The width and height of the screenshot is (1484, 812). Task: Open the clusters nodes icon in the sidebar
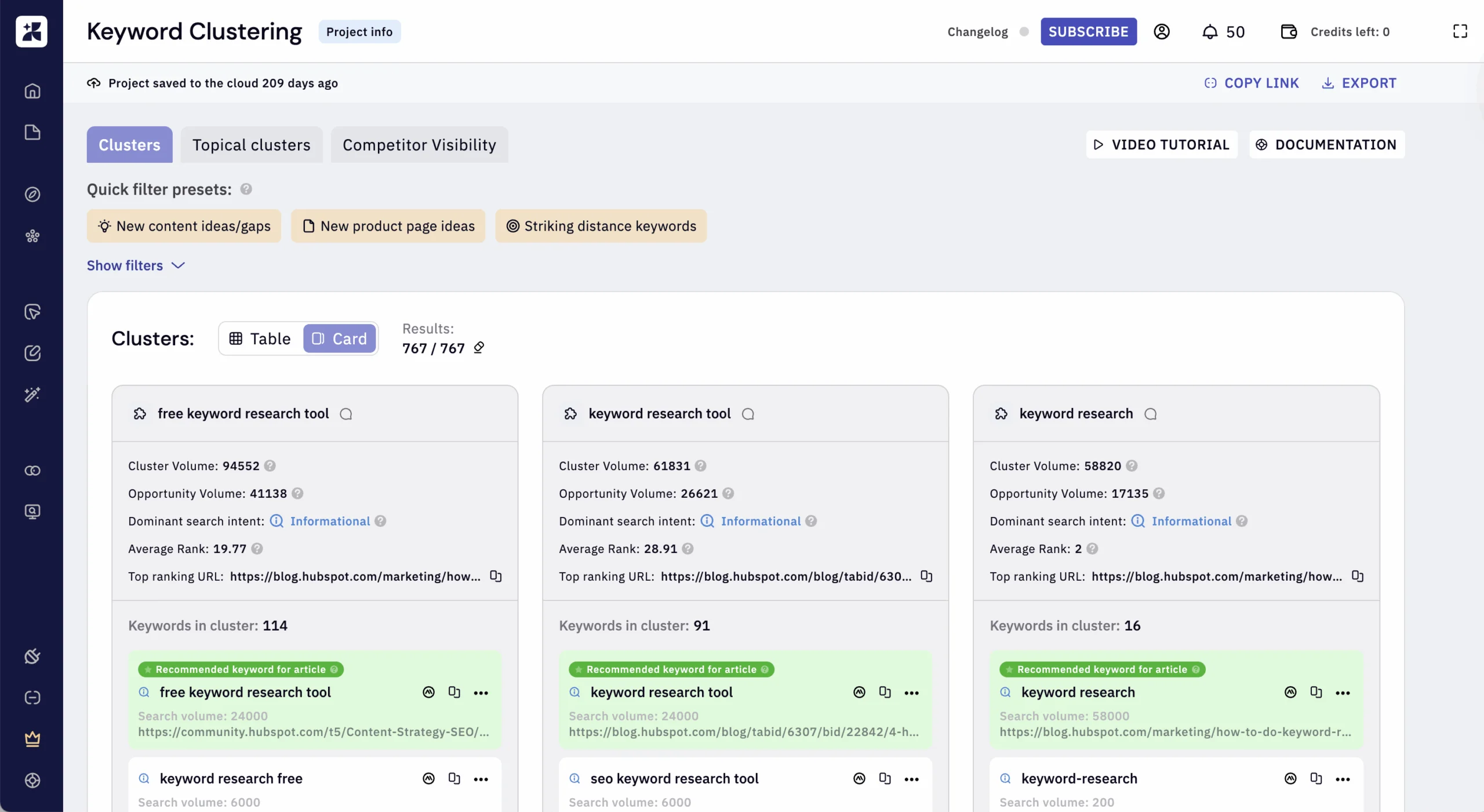pyautogui.click(x=32, y=236)
